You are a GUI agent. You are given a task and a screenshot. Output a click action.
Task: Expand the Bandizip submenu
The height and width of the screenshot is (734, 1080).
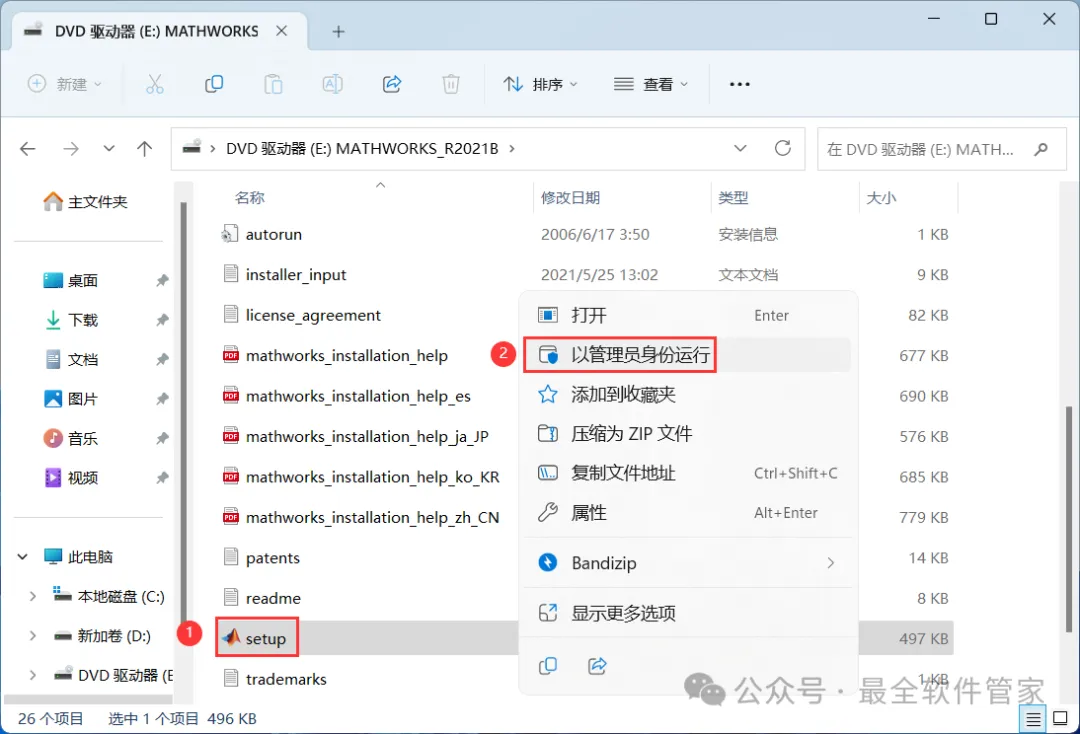[x=831, y=563]
